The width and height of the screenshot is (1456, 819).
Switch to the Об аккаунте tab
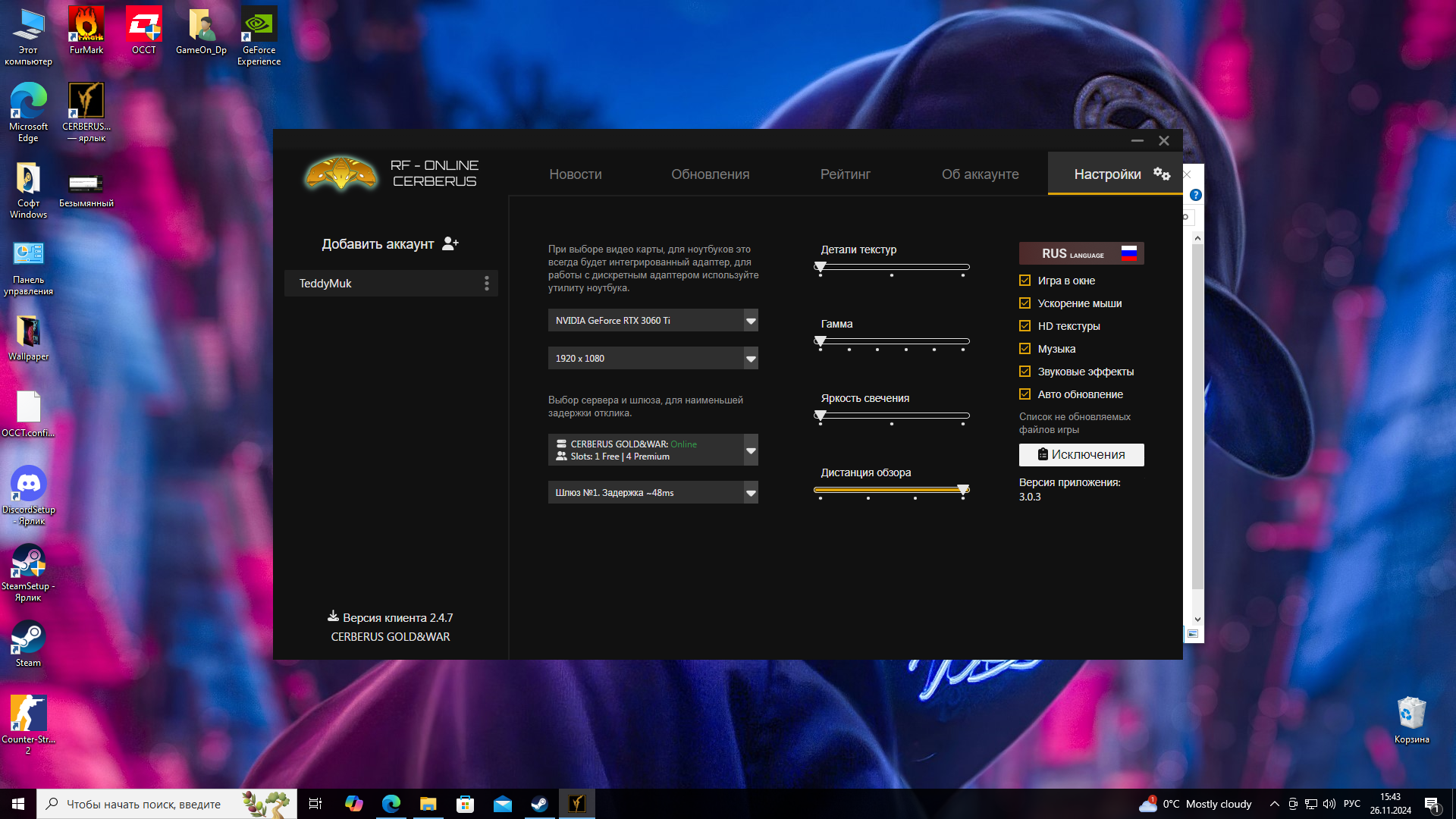(980, 174)
